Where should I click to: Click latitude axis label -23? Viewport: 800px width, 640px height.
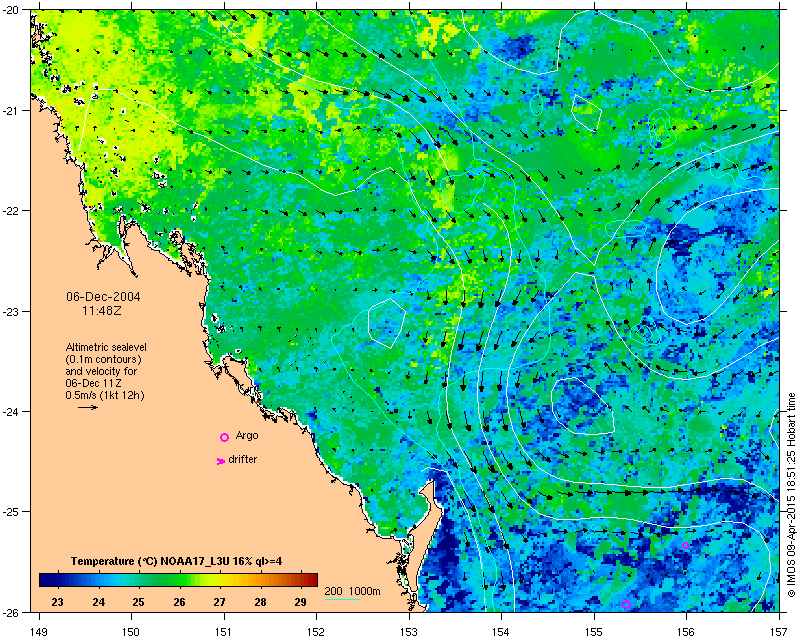point(11,311)
